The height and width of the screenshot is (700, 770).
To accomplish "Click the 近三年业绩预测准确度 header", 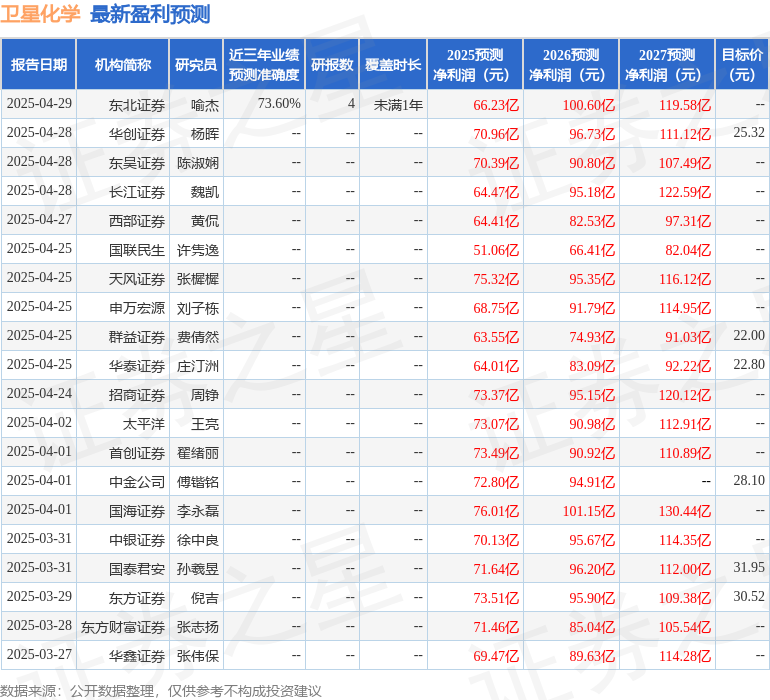I will (x=264, y=64).
